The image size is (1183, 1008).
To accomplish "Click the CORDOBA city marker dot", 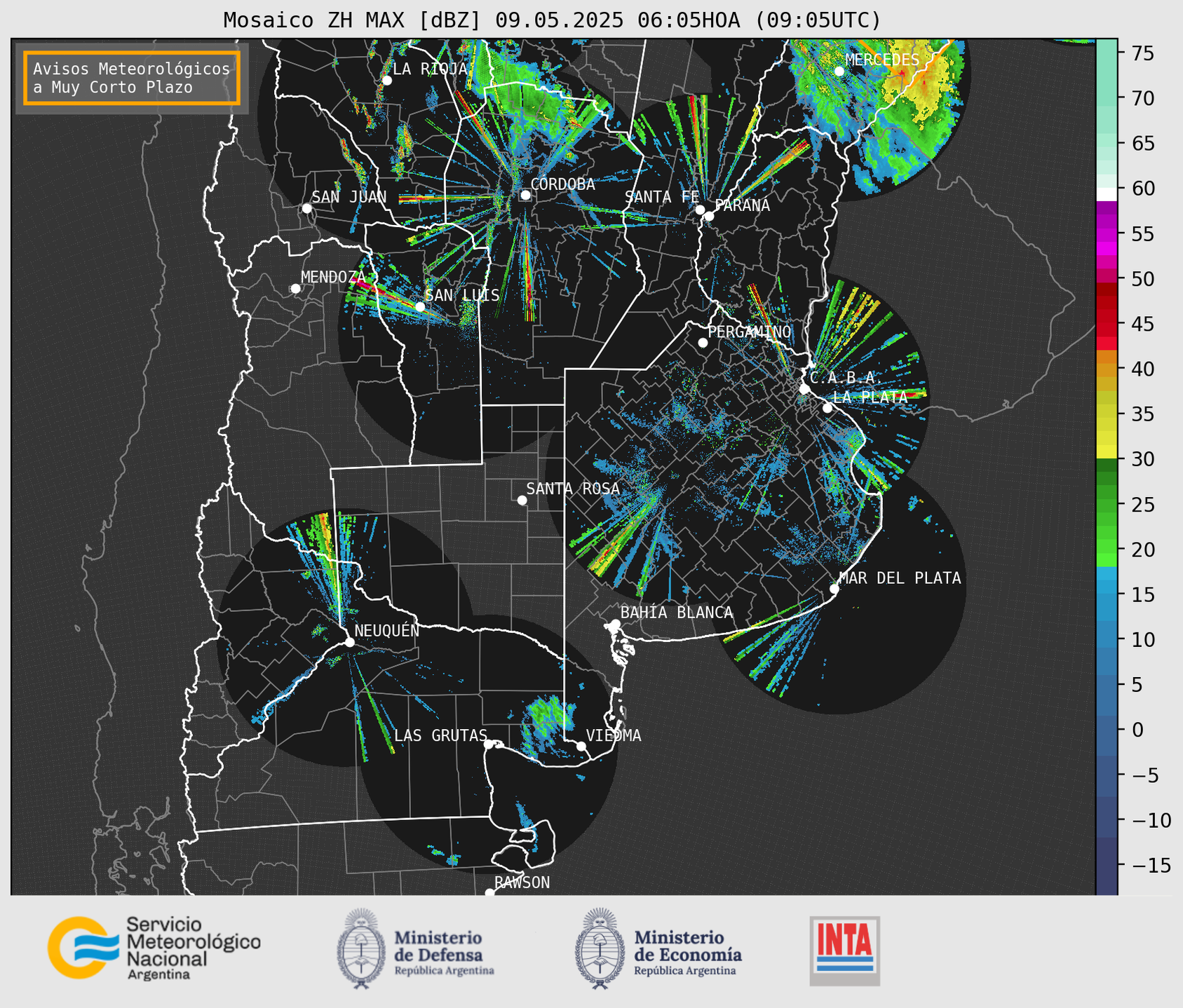I will [525, 195].
